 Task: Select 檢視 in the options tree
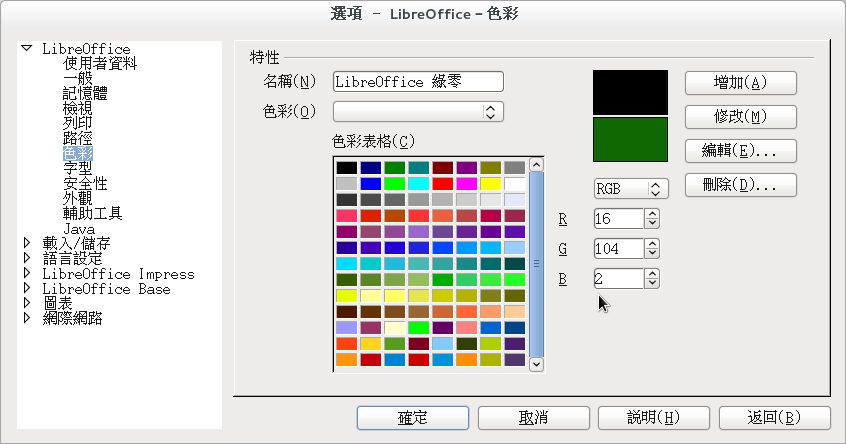click(x=78, y=108)
